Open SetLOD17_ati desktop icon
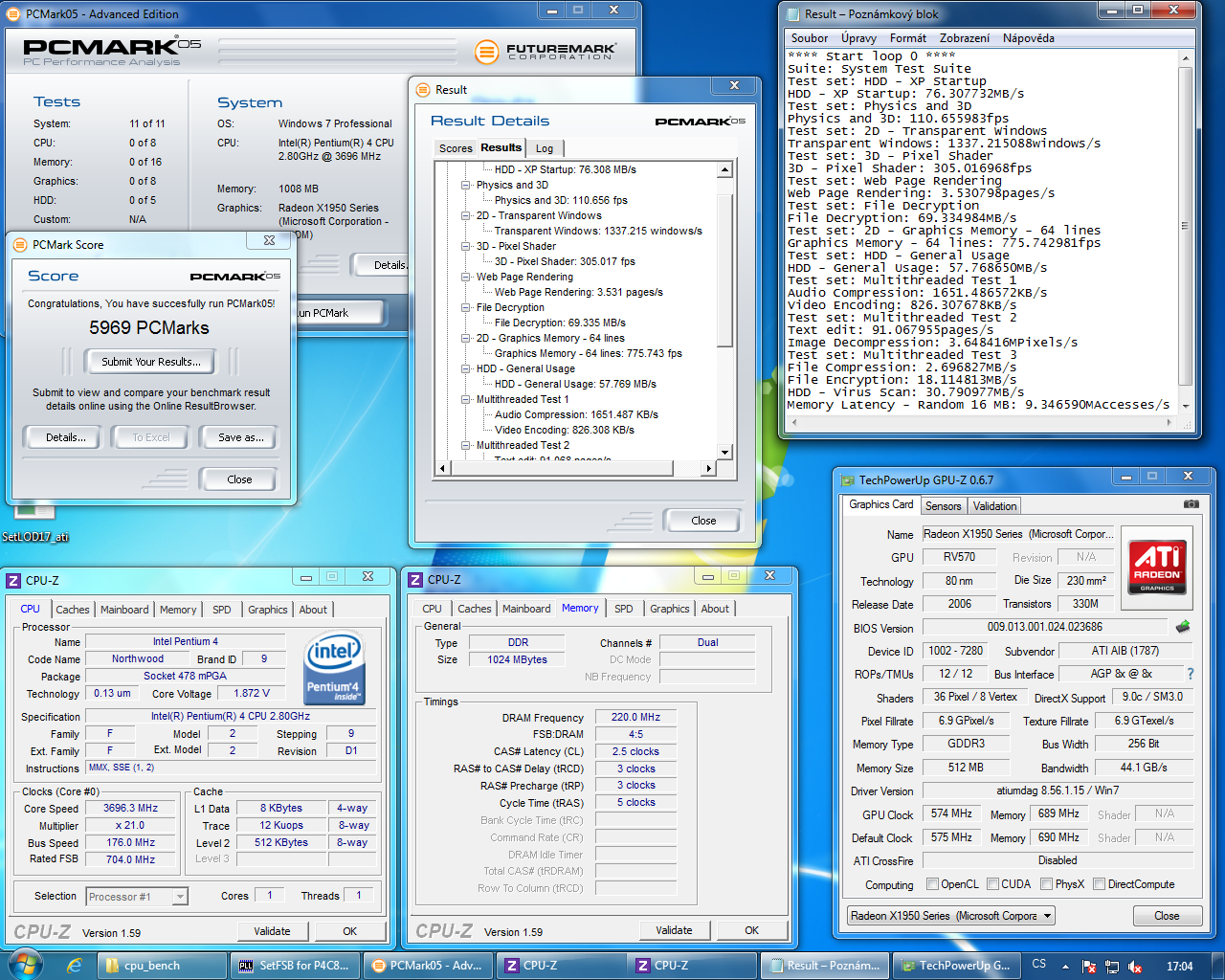 [x=34, y=524]
